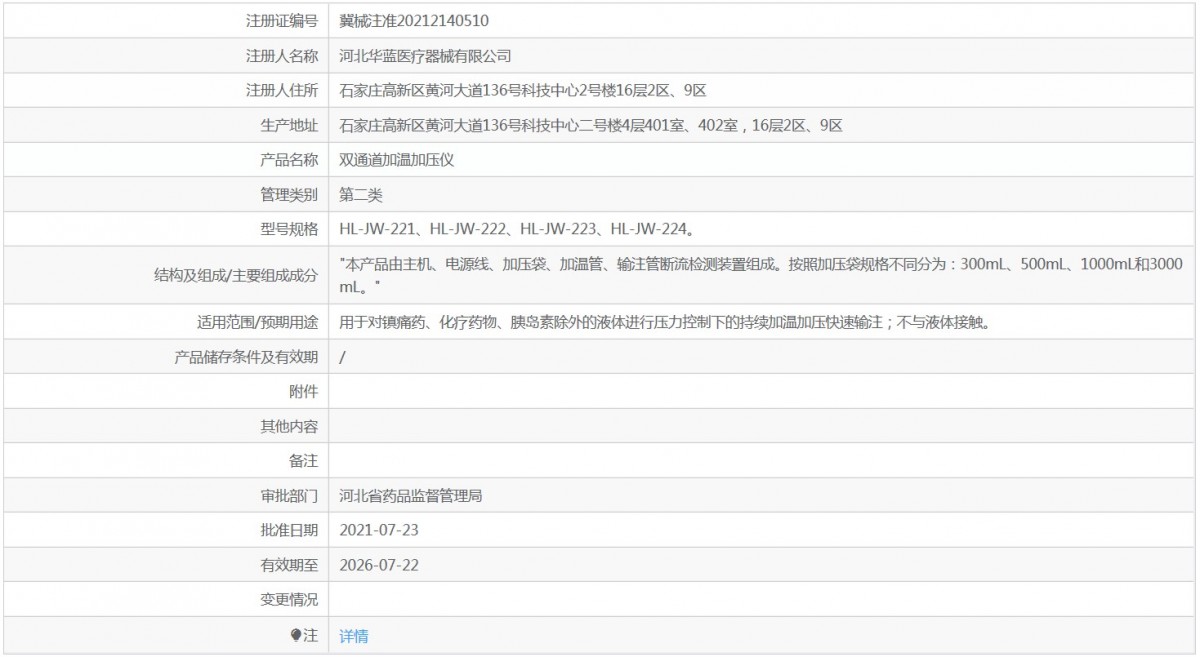
Task: Click the 注册人名称 label
Action: click(282, 56)
